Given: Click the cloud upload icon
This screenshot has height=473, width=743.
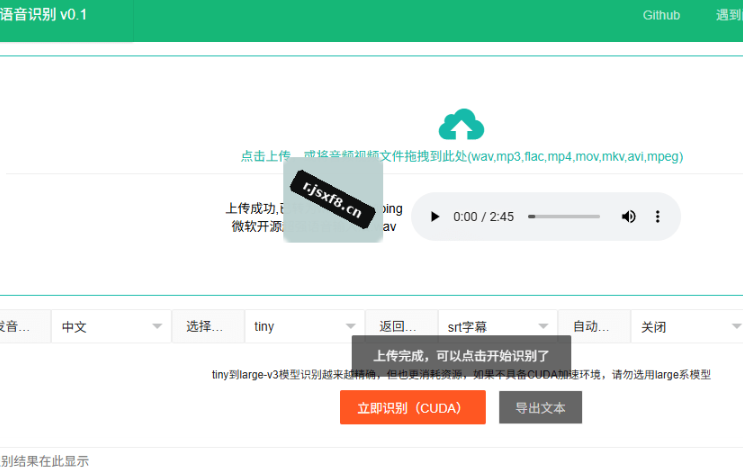Looking at the screenshot, I should click(x=461, y=124).
